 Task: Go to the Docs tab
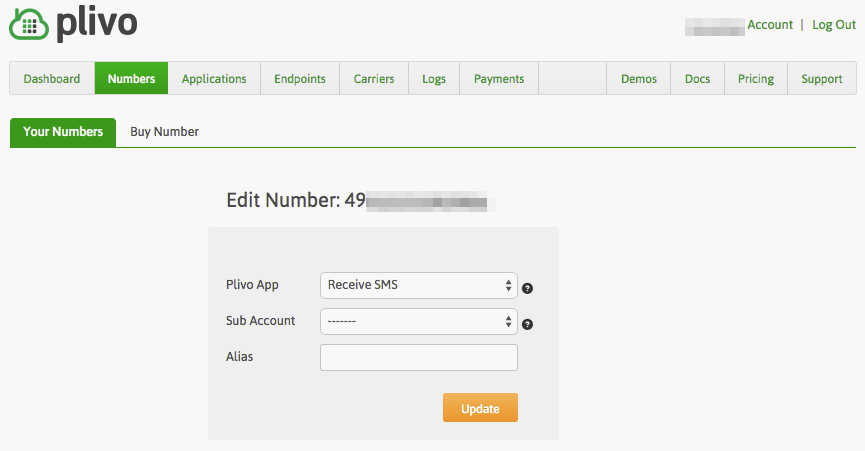pyautogui.click(x=697, y=78)
